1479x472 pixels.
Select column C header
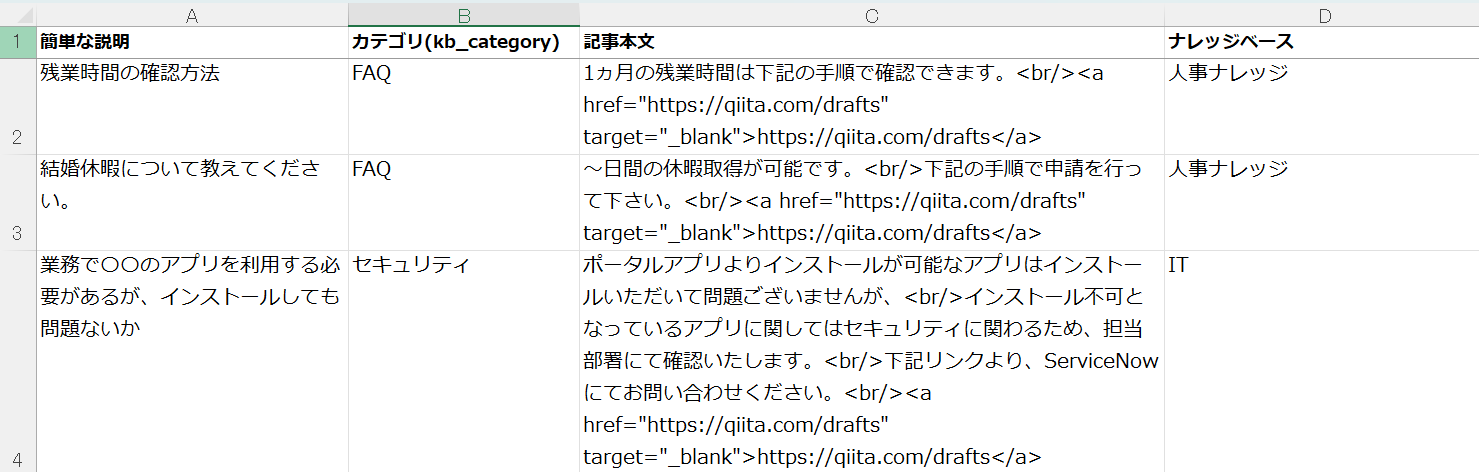[872, 15]
